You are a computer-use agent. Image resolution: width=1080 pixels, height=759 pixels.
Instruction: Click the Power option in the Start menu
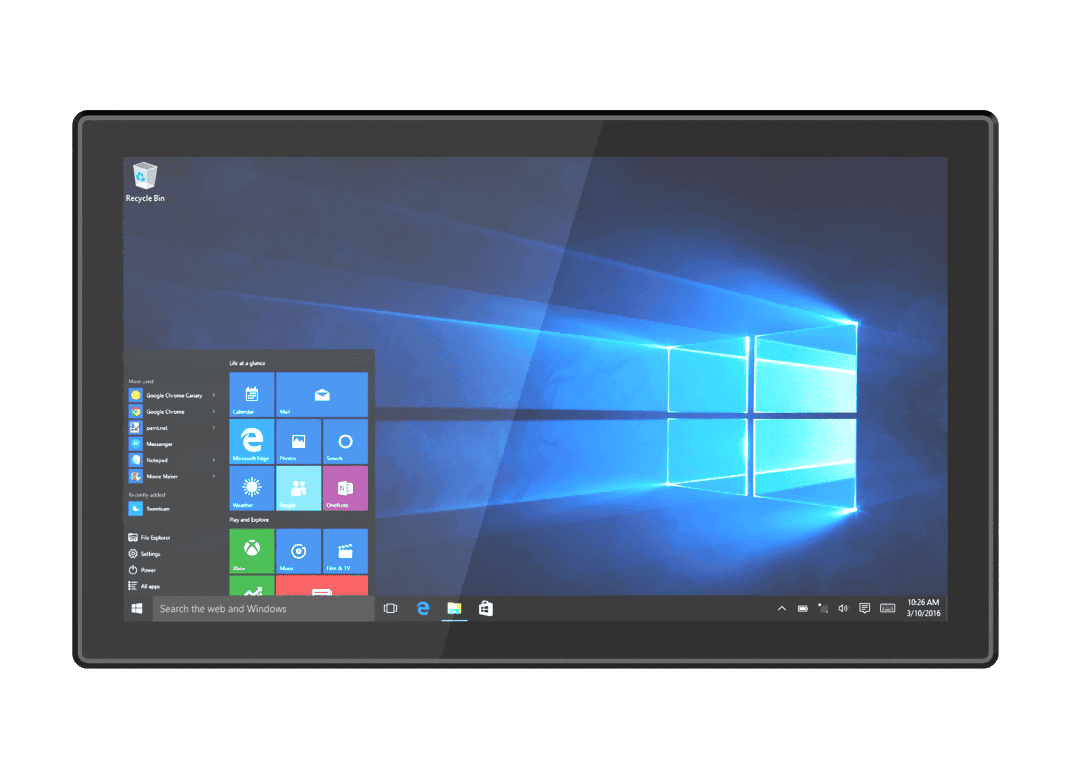(148, 570)
